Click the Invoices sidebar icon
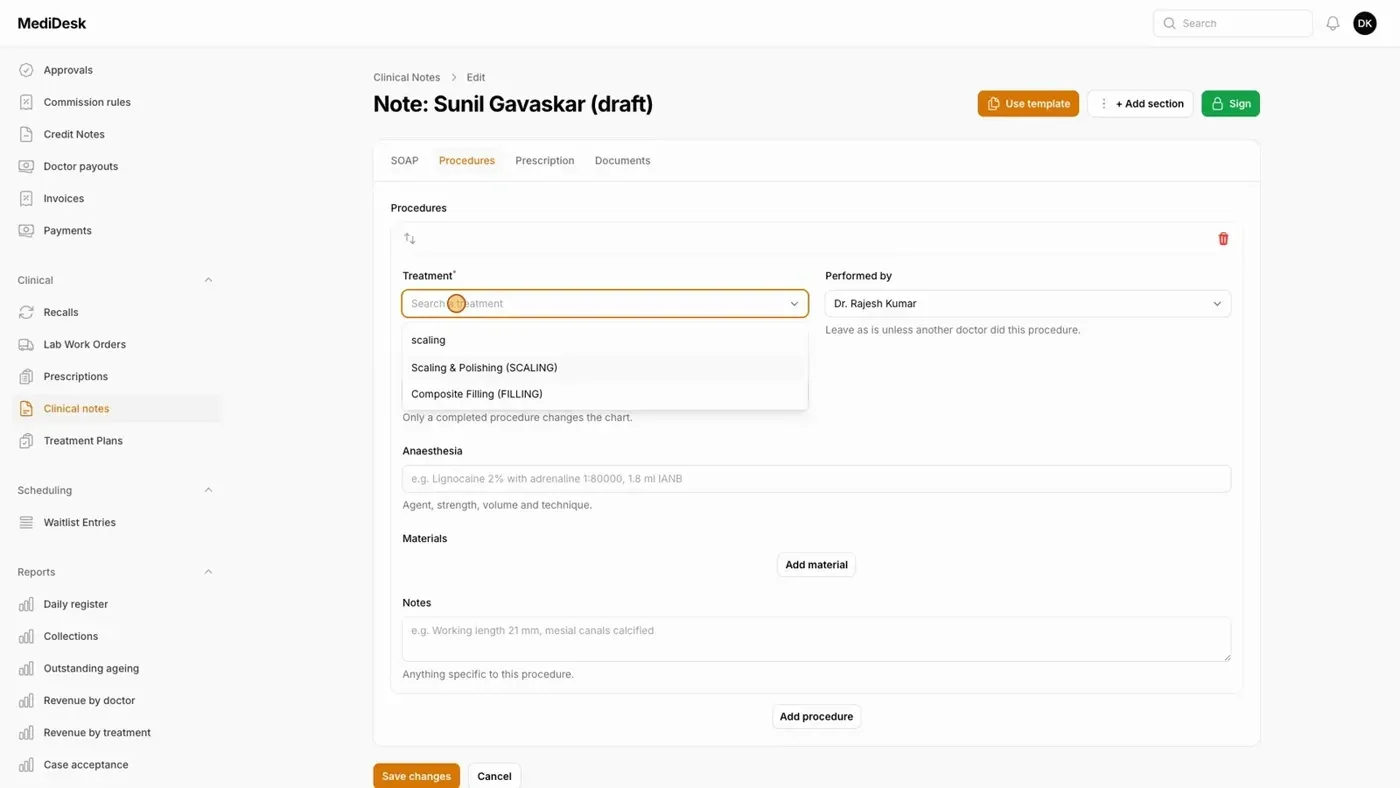Image resolution: width=1400 pixels, height=788 pixels. (26, 198)
